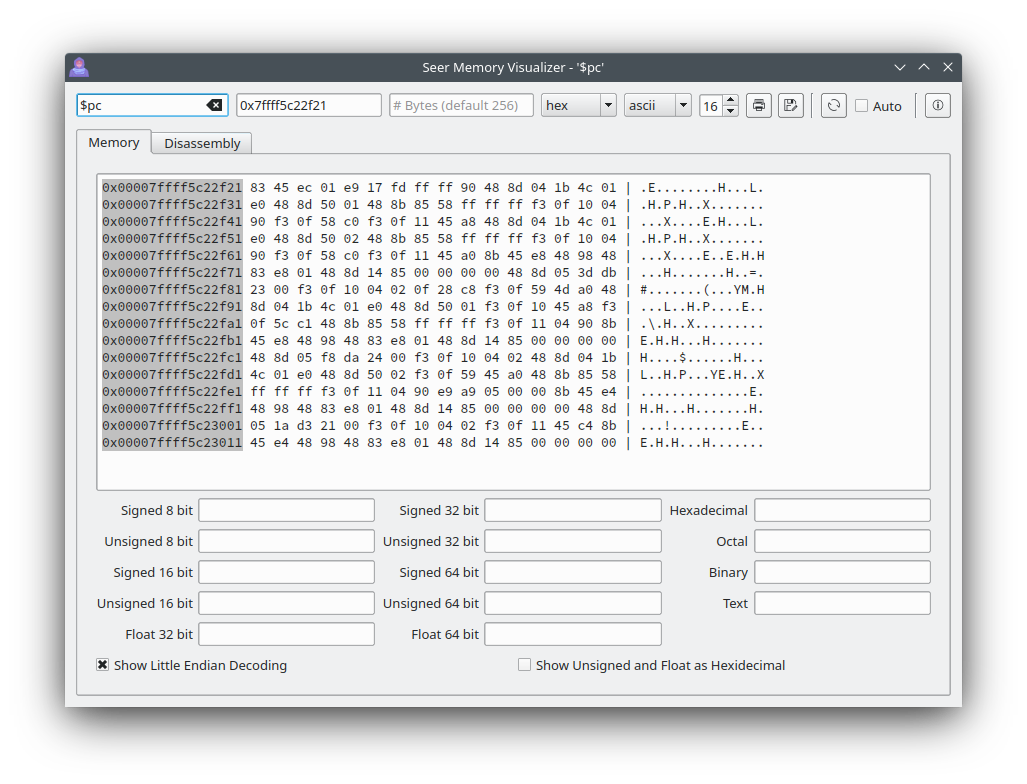This screenshot has width=1027, height=784.
Task: Click the Octal value field
Action: point(842,541)
